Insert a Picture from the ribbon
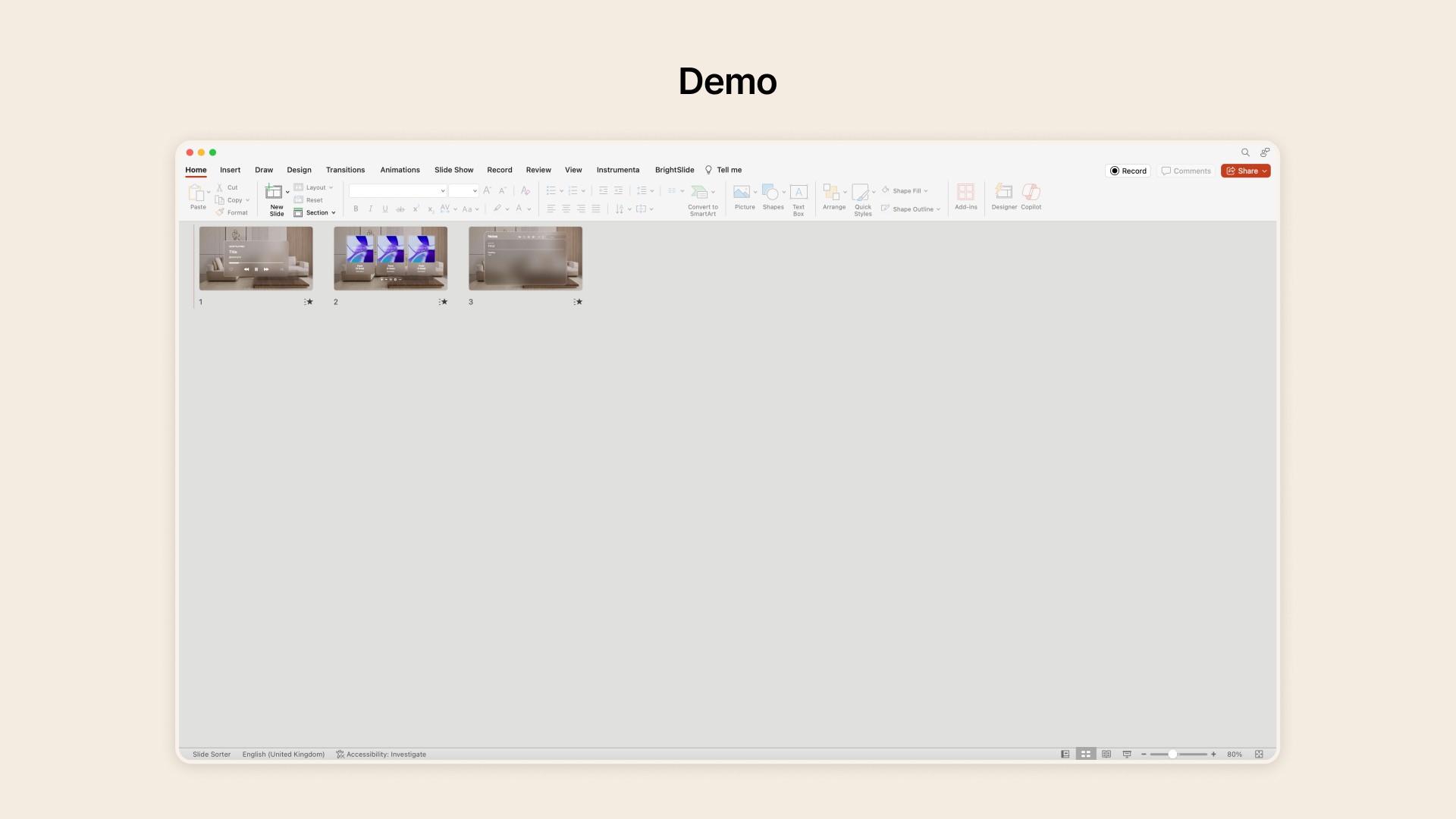This screenshot has width=1456, height=819. click(742, 193)
